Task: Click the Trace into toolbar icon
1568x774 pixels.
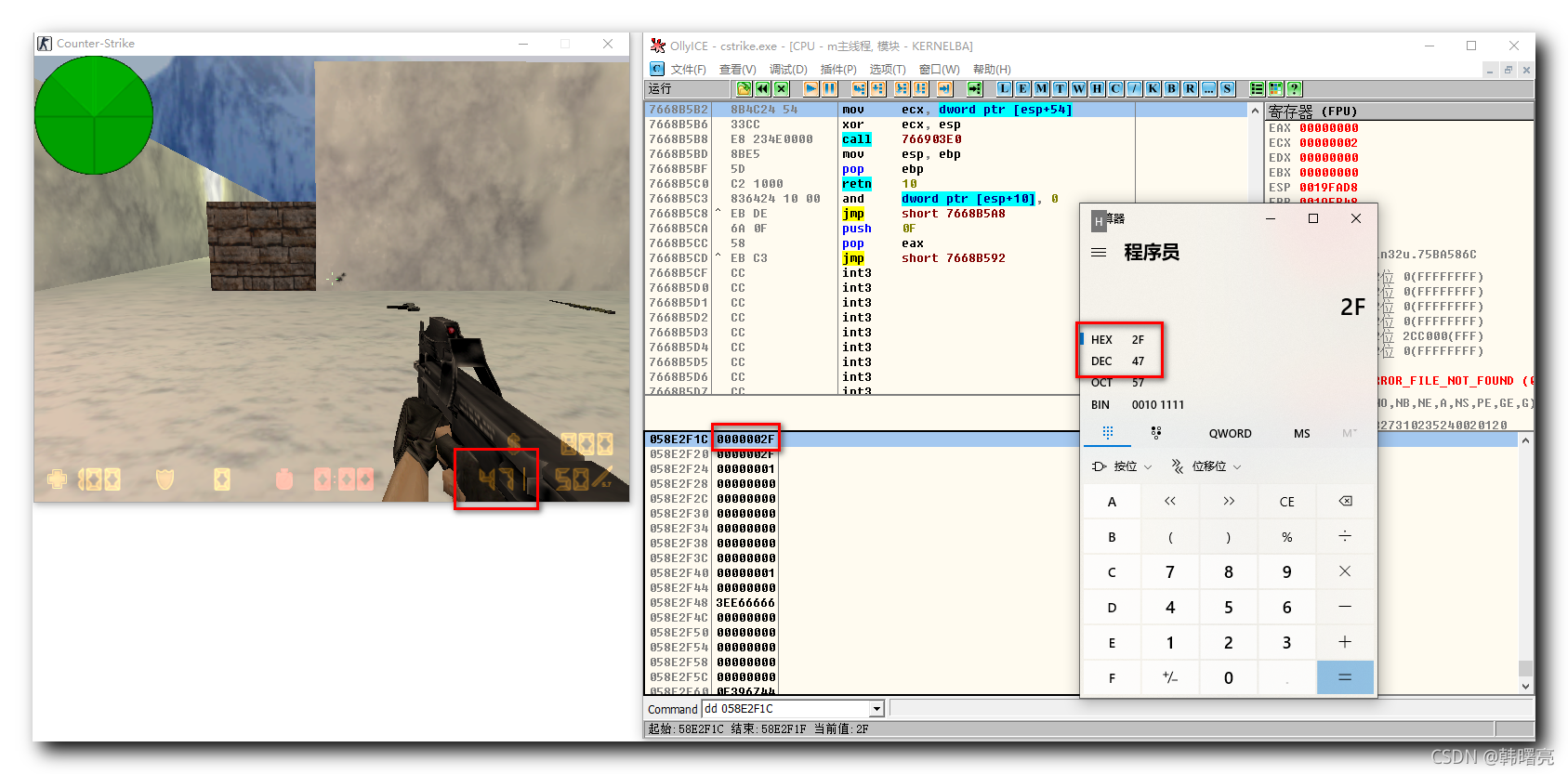Action: [x=902, y=88]
